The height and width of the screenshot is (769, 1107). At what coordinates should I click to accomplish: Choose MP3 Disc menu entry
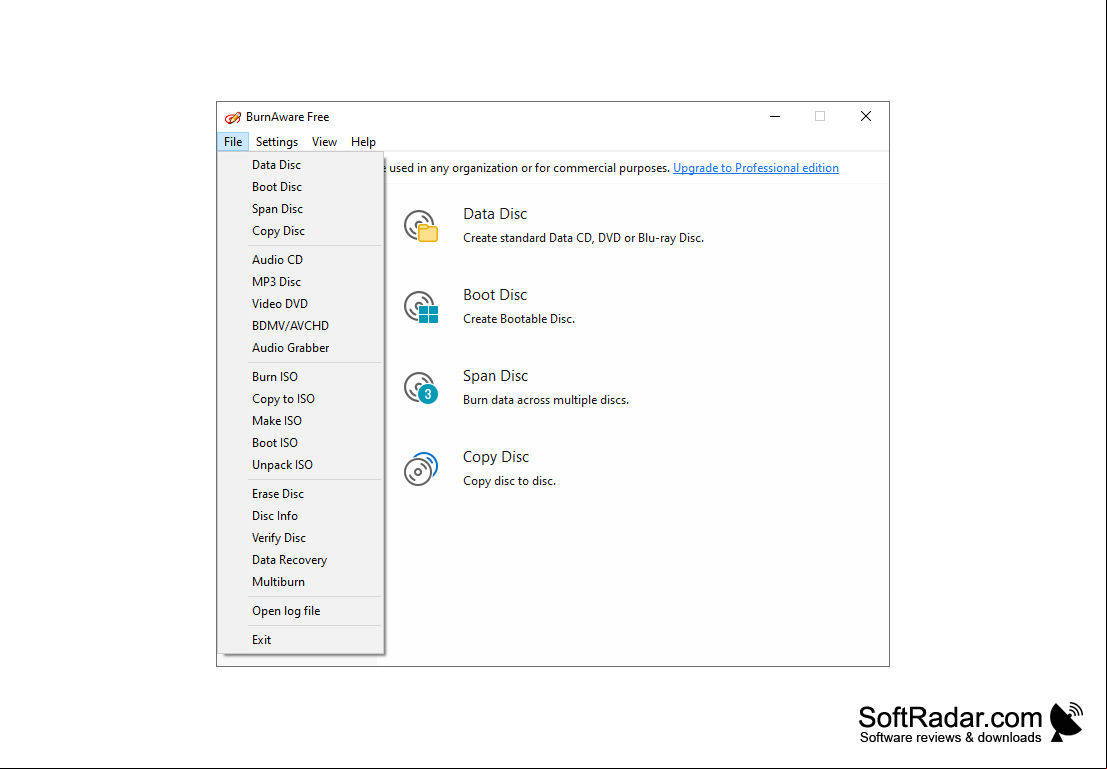click(x=301, y=282)
